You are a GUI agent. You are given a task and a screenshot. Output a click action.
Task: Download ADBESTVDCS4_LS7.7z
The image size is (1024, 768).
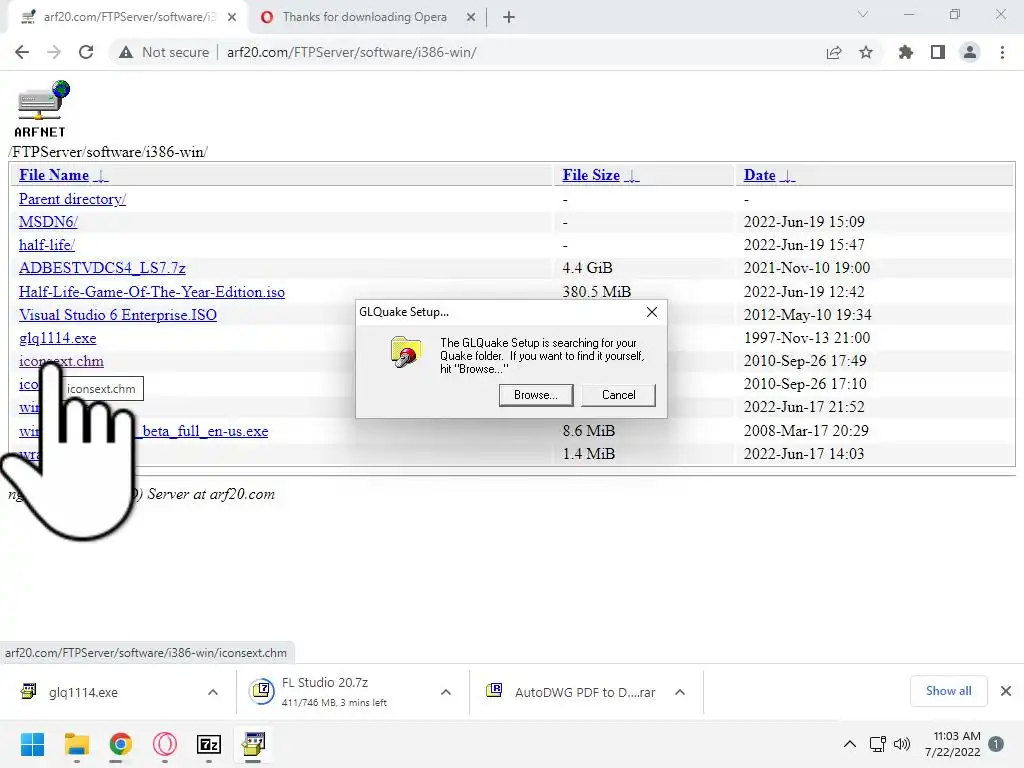102,268
